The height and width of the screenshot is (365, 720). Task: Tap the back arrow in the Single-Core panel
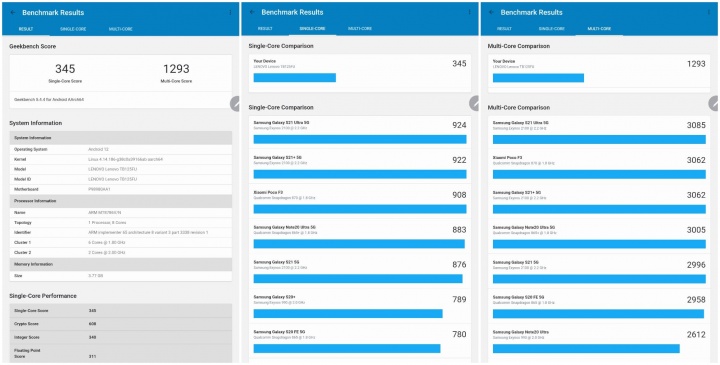[252, 12]
